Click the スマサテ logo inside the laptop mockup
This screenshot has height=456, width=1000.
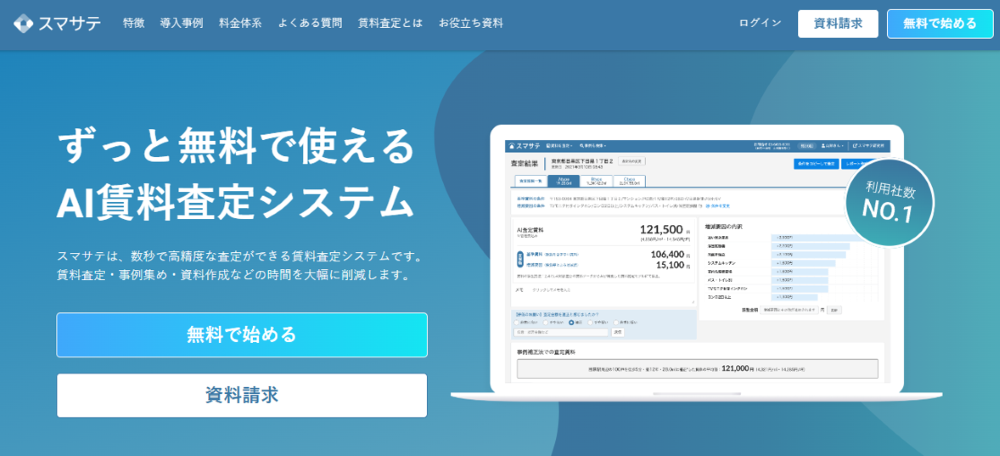523,146
